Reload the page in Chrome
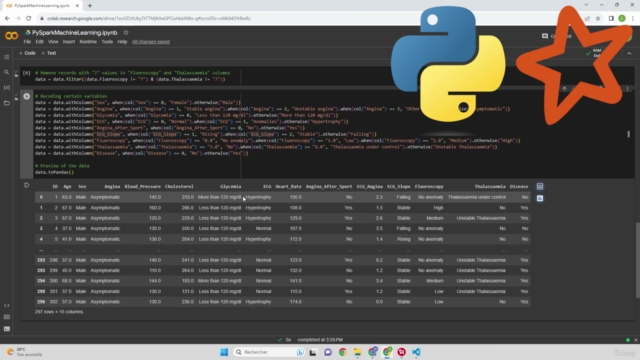Image resolution: width=640 pixels, height=360 pixels. [29, 18]
